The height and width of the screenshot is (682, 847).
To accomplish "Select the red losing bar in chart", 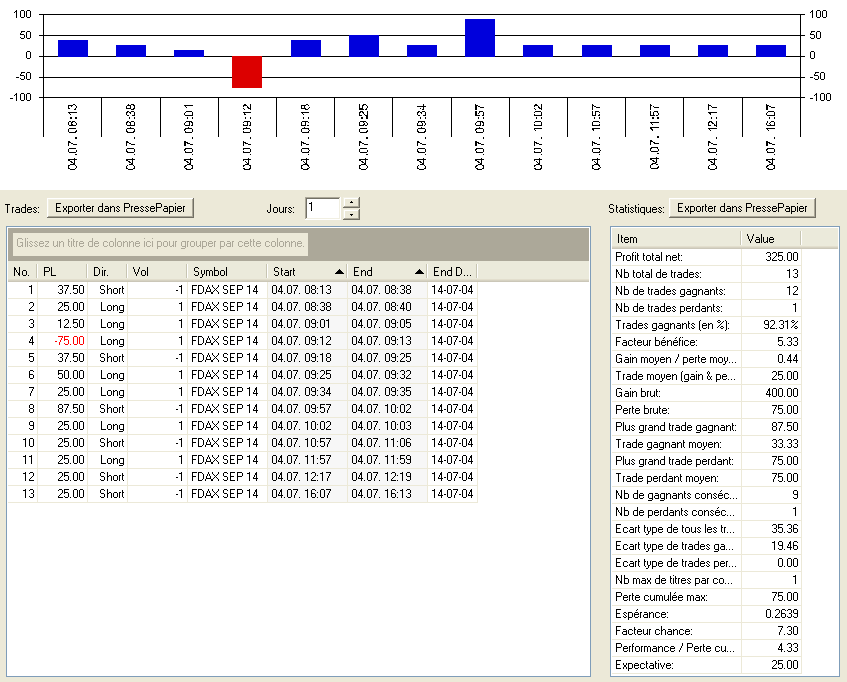I will tap(247, 72).
